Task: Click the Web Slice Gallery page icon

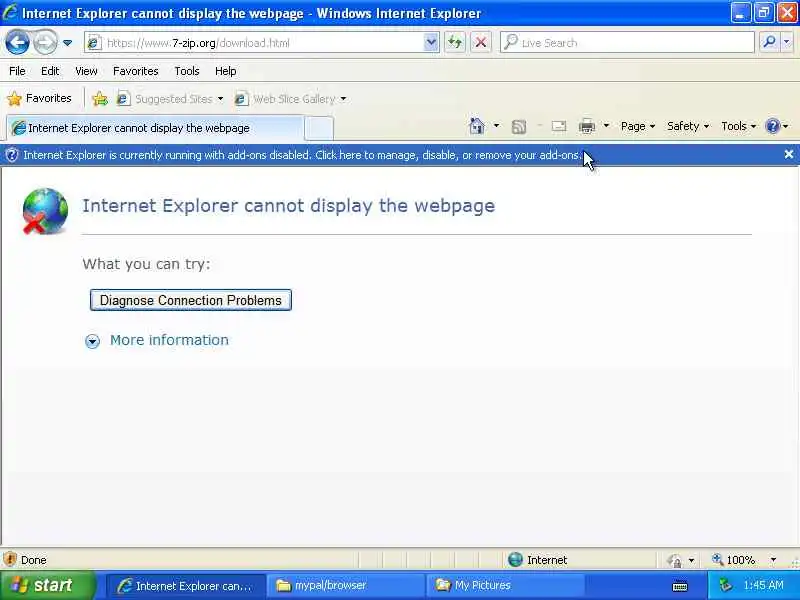Action: point(241,98)
